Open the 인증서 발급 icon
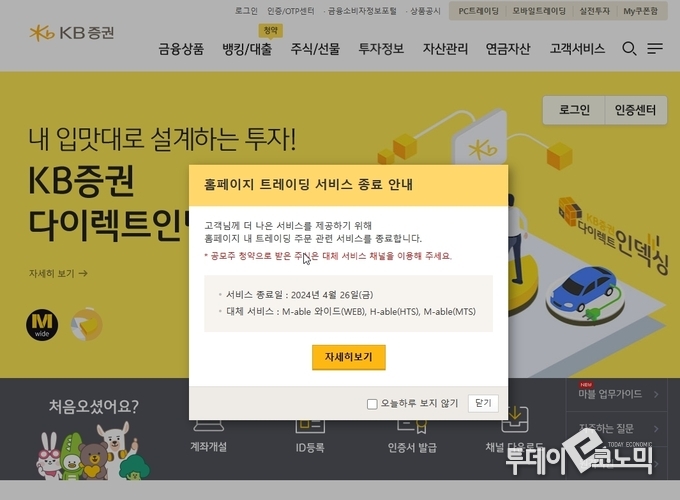The width and height of the screenshot is (680, 500). [412, 426]
